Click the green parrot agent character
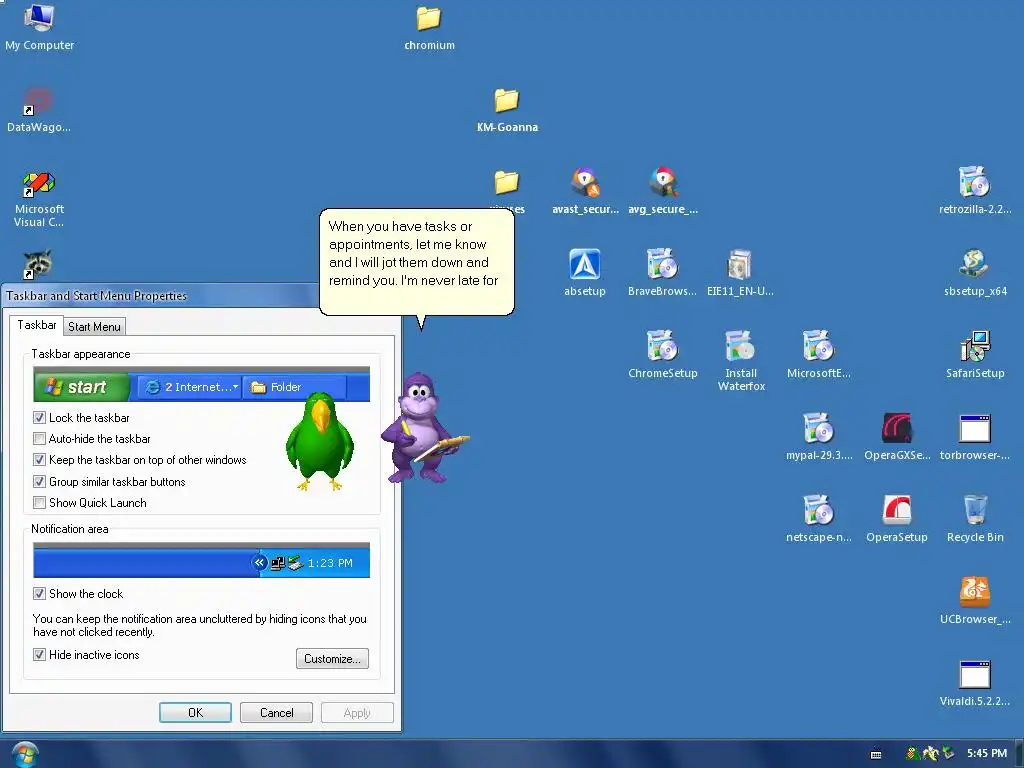The height and width of the screenshot is (768, 1024). tap(319, 441)
